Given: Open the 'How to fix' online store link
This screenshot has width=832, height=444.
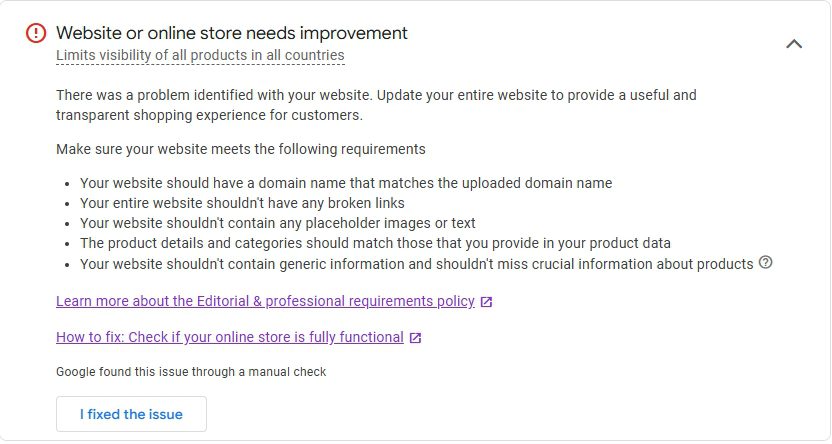Looking at the screenshot, I should click(x=230, y=337).
